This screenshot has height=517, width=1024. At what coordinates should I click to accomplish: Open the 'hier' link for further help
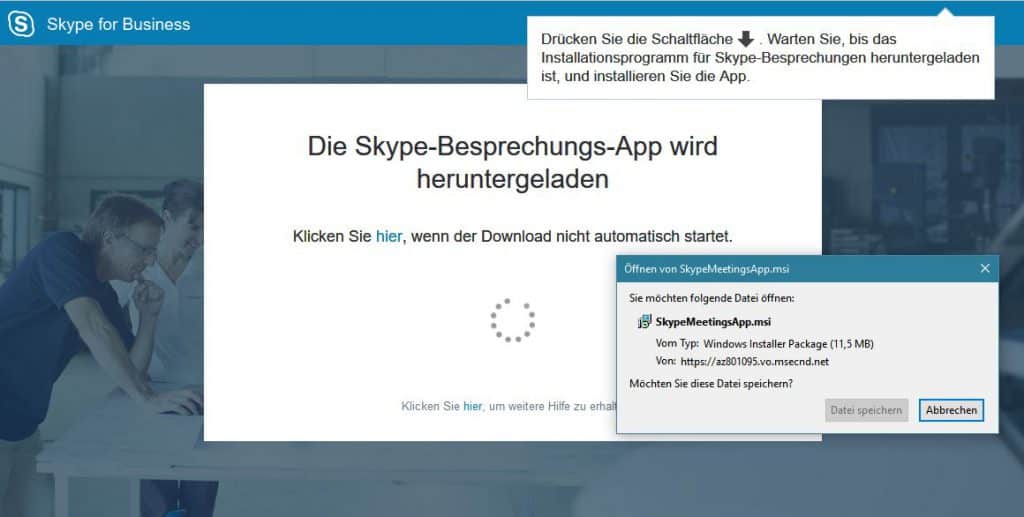472,406
